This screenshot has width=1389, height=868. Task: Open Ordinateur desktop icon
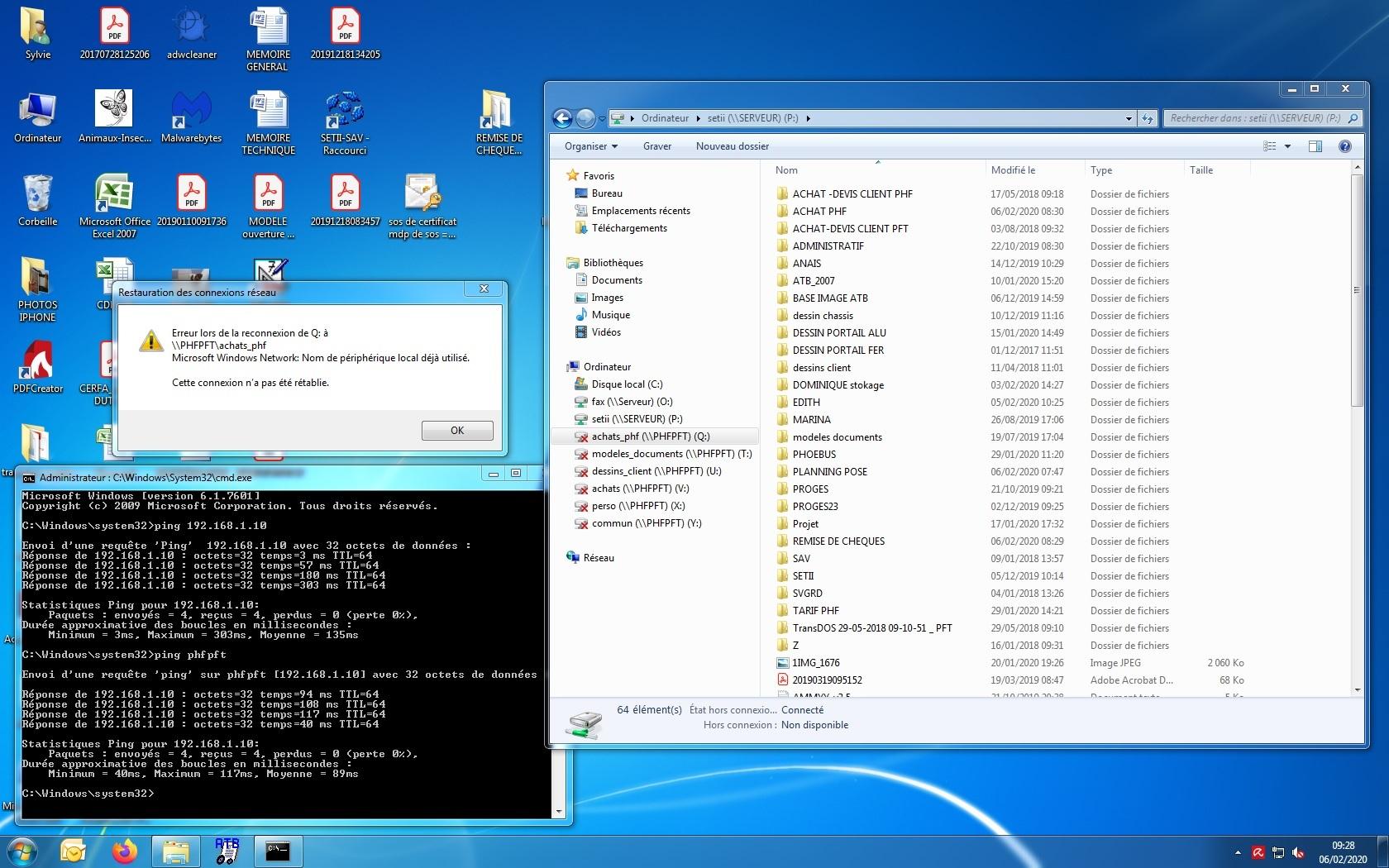click(38, 117)
